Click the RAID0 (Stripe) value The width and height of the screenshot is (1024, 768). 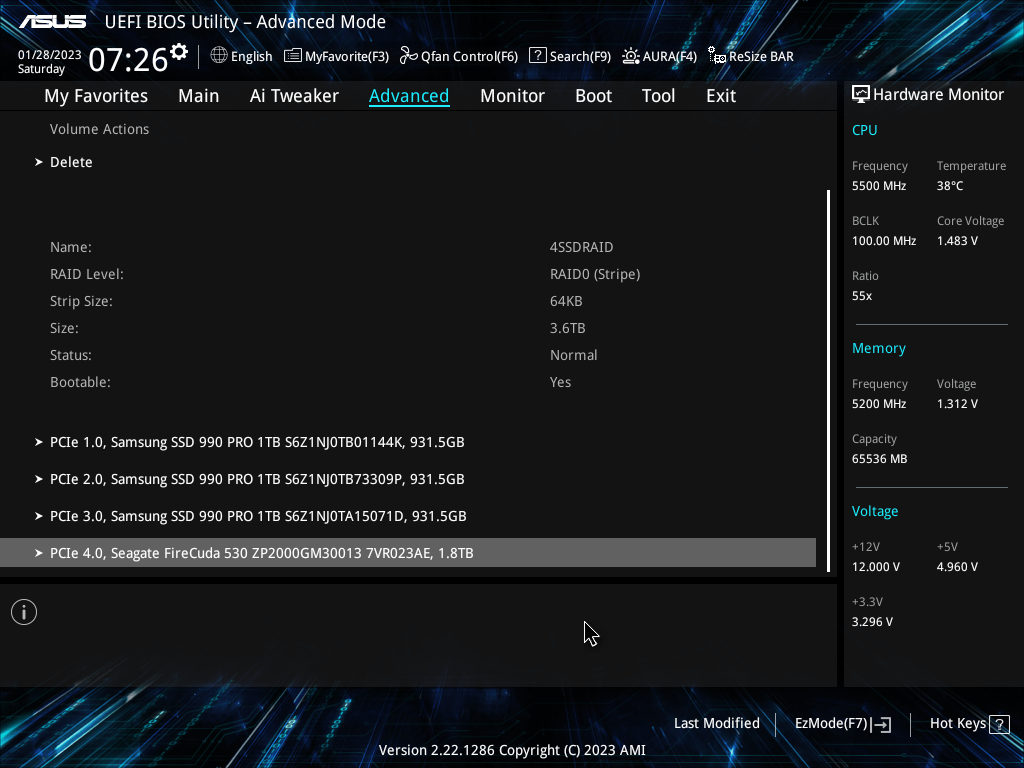[x=595, y=274]
